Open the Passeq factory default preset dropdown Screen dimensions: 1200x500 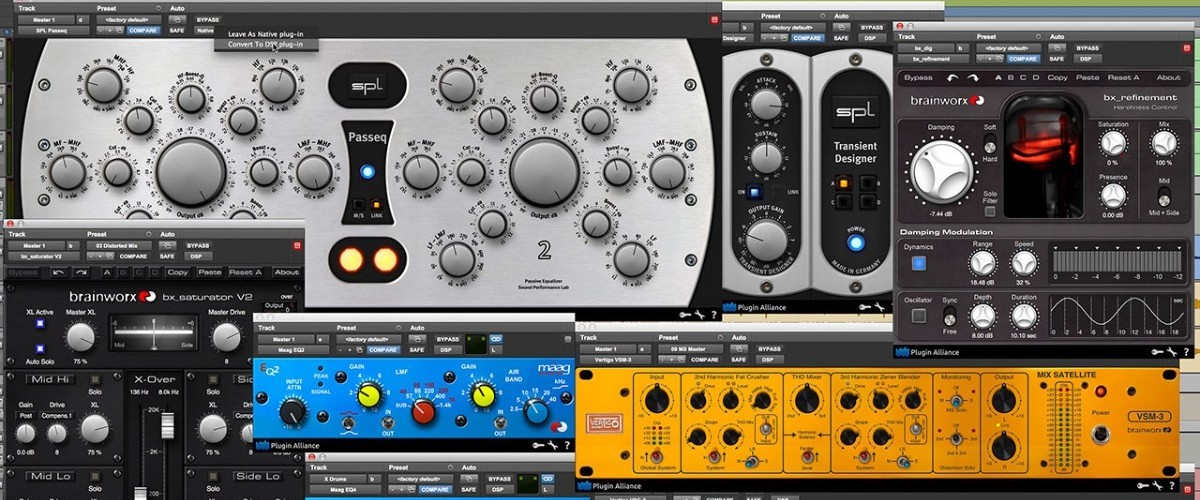128,20
